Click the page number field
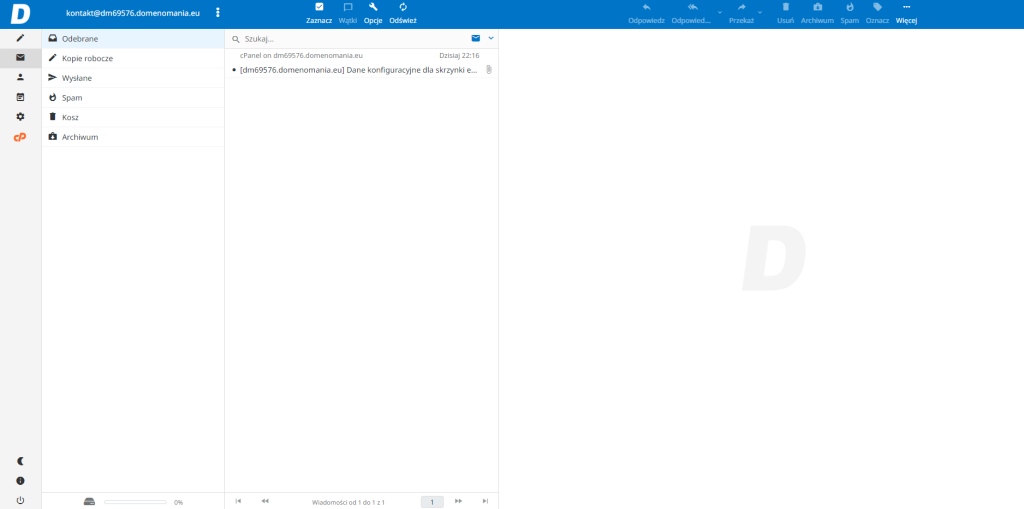This screenshot has width=1024, height=509. coord(432,502)
